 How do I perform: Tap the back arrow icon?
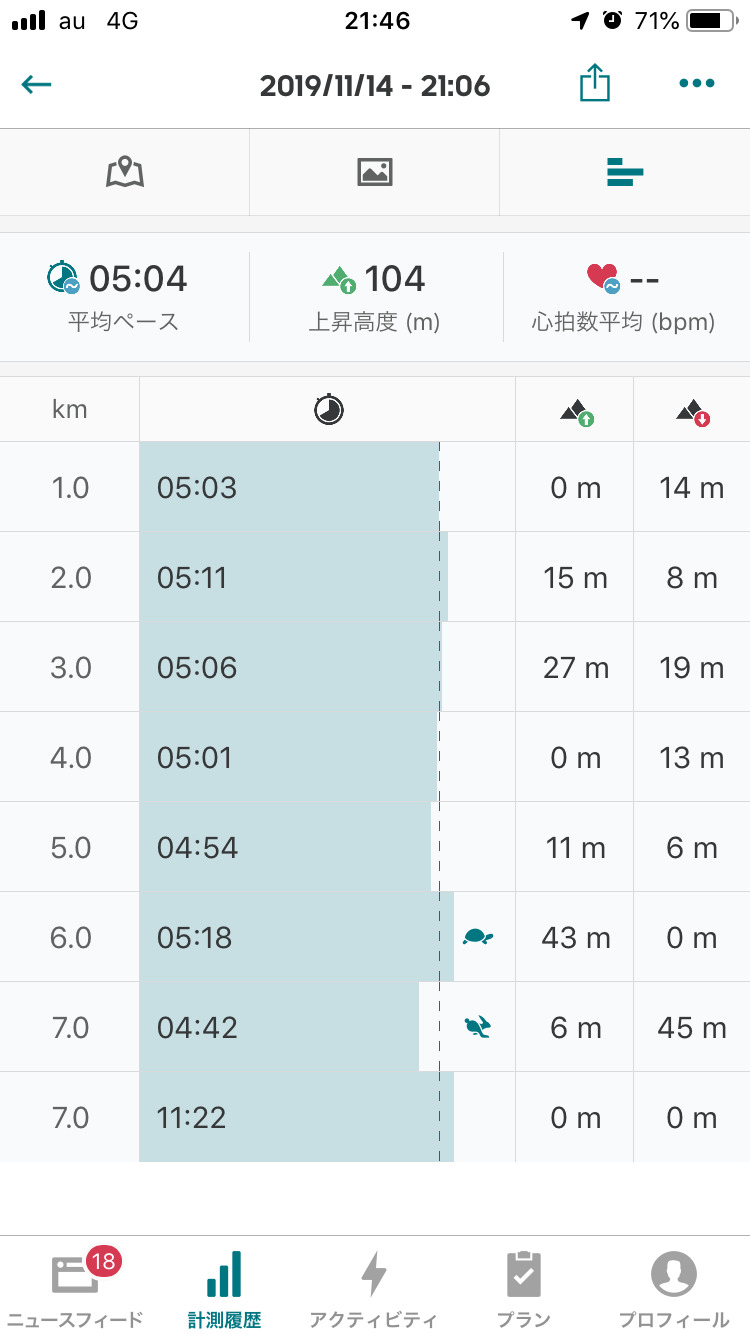point(37,84)
